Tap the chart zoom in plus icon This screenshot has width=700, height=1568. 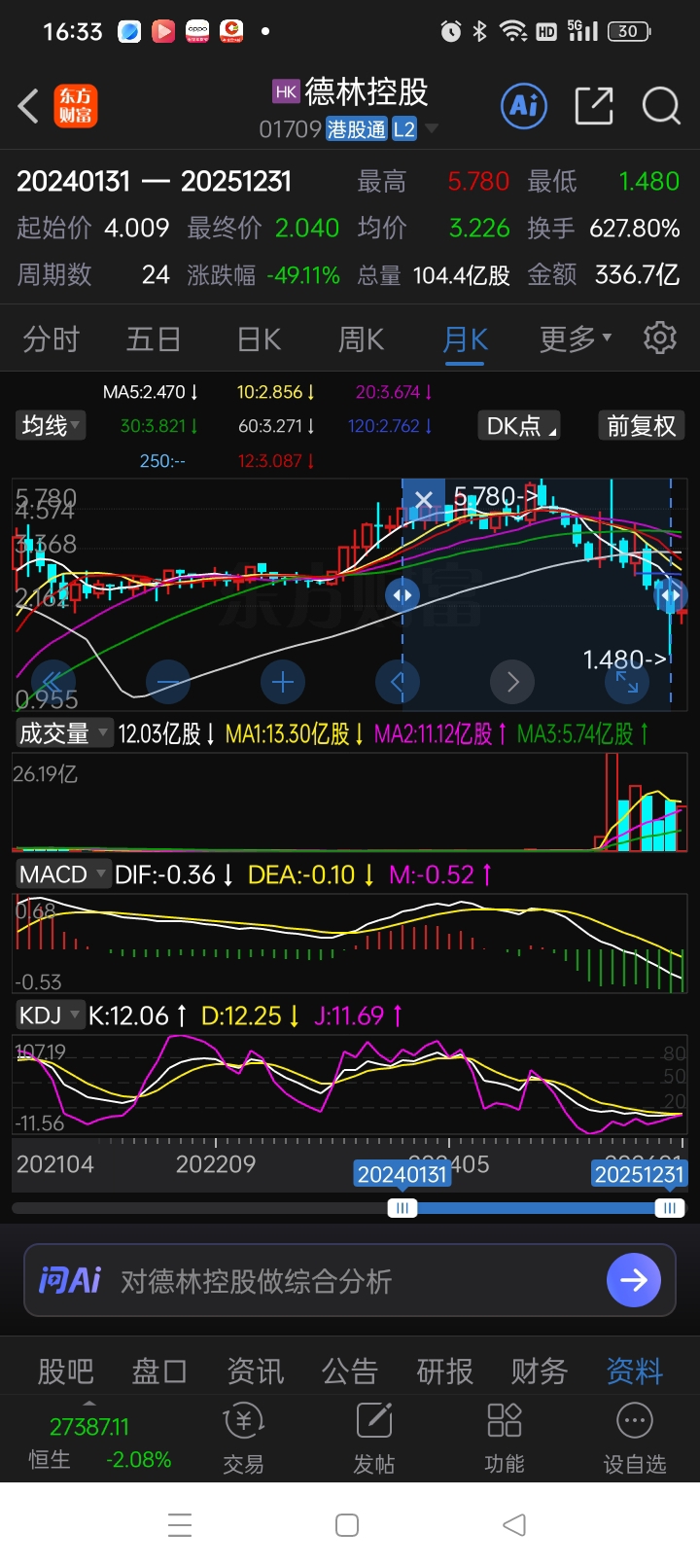coord(283,682)
